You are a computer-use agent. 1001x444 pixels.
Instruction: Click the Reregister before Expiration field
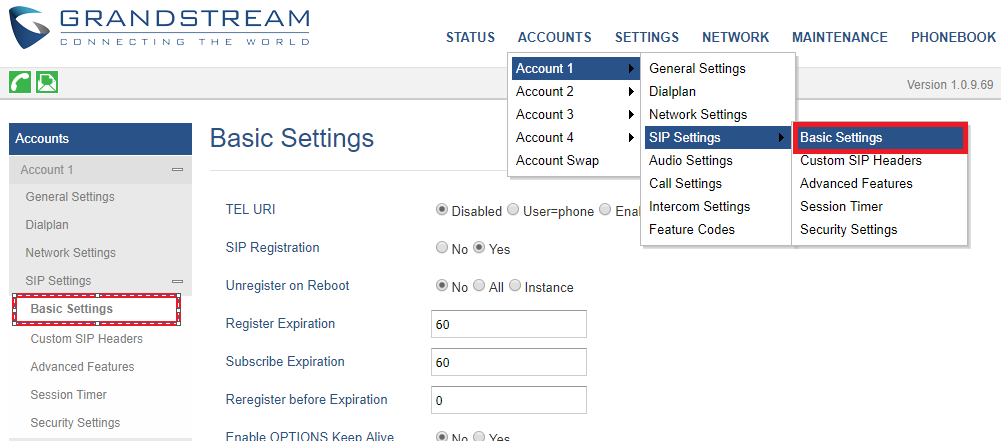click(509, 401)
